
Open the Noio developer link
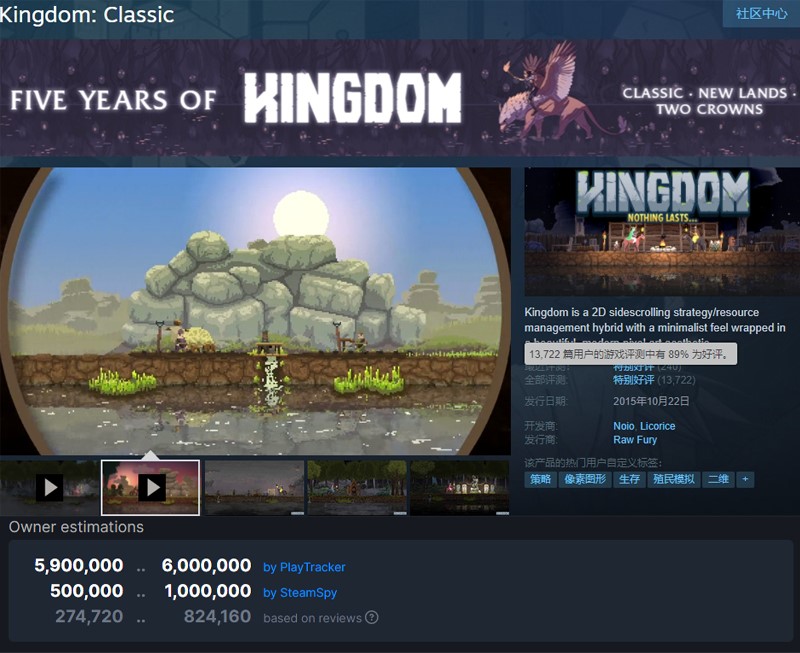pyautogui.click(x=623, y=426)
